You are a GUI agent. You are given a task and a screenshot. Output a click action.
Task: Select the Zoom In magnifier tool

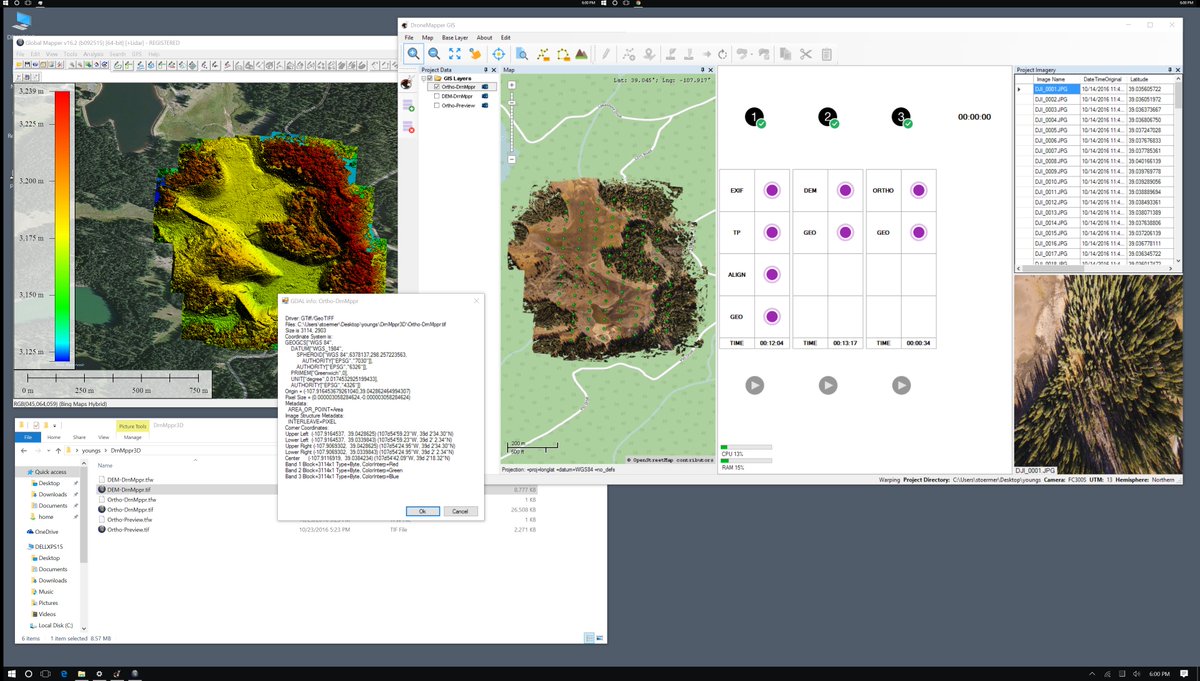tap(413, 54)
